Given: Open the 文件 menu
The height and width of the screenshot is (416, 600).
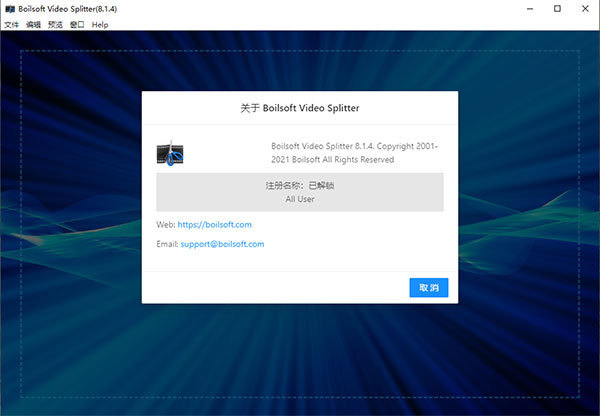Looking at the screenshot, I should (11, 25).
